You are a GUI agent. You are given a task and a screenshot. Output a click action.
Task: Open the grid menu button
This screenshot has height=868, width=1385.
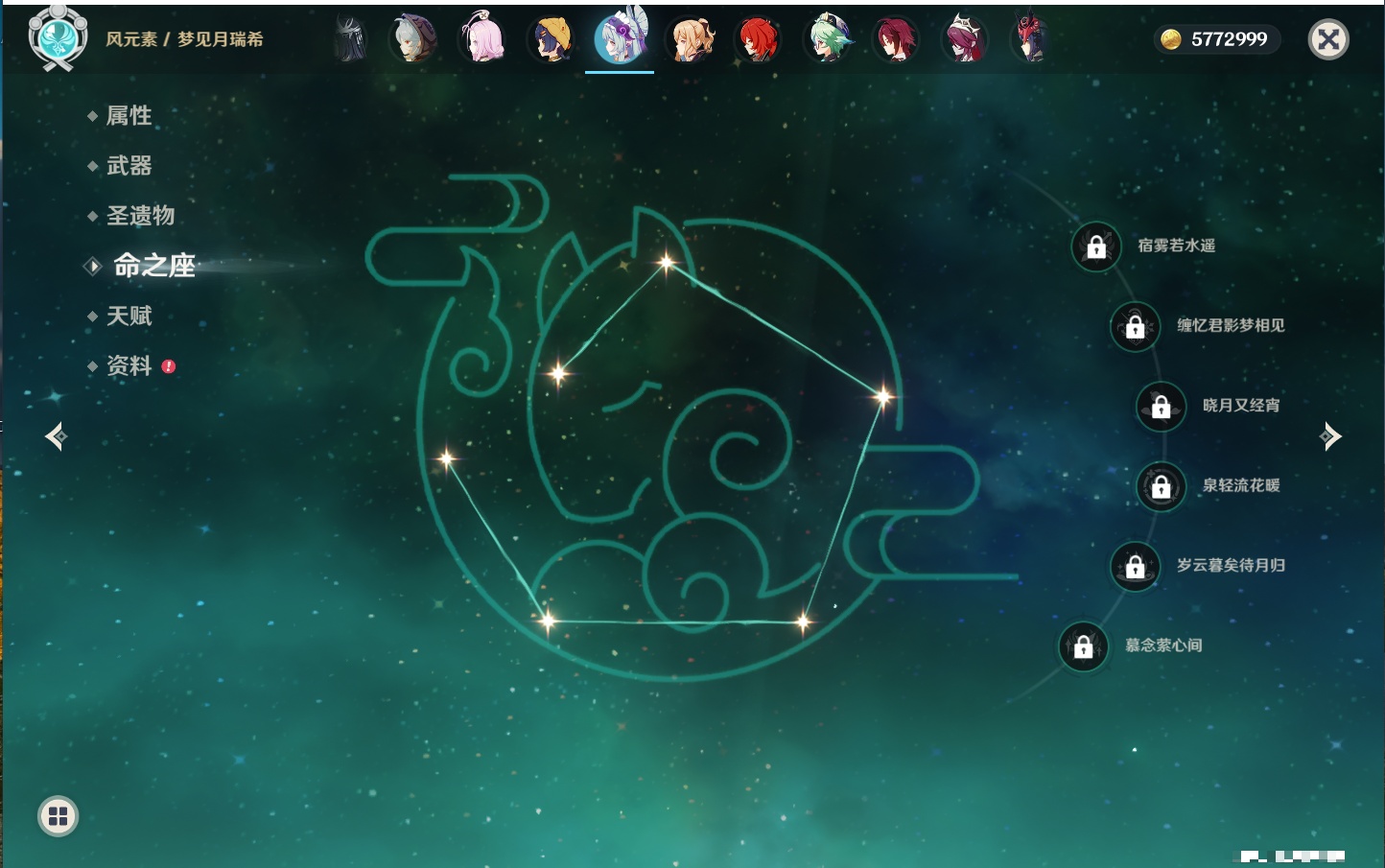point(58,816)
